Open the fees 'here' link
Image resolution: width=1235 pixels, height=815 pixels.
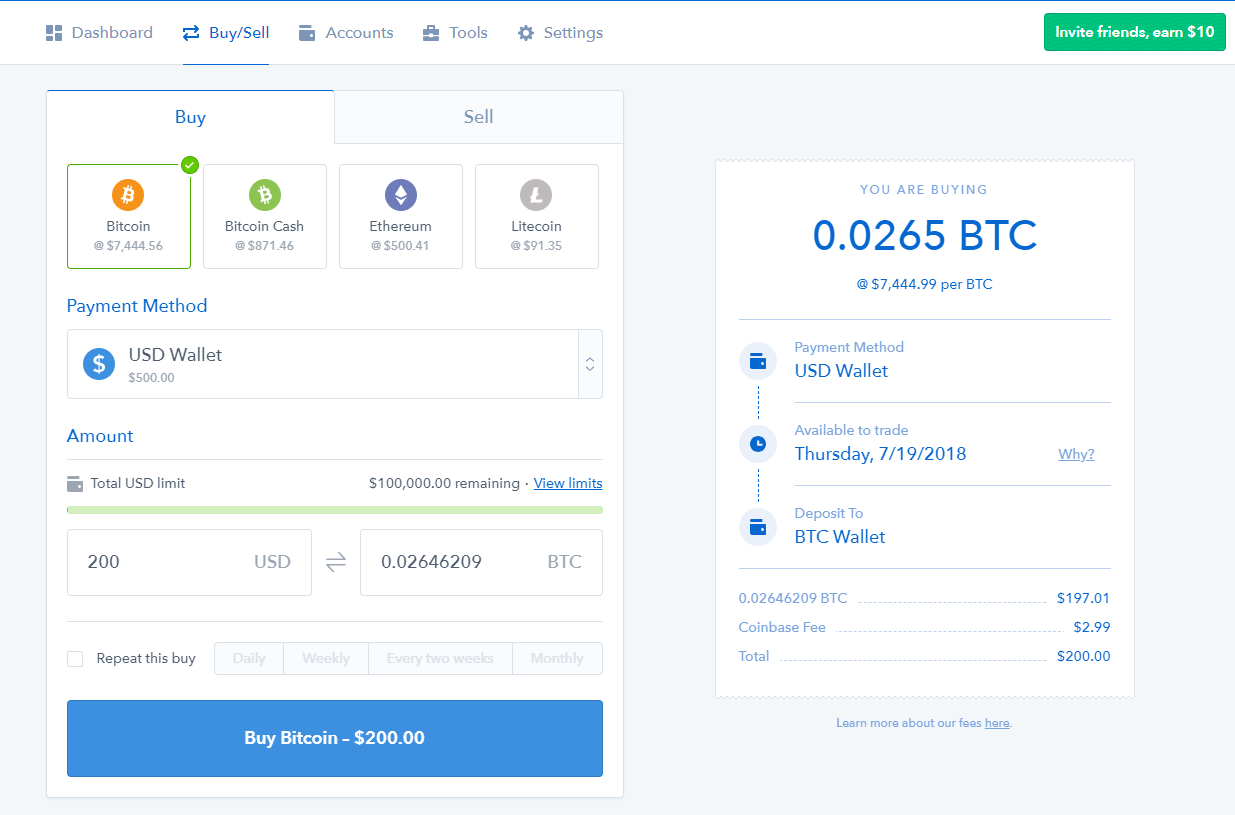pyautogui.click(x=997, y=723)
